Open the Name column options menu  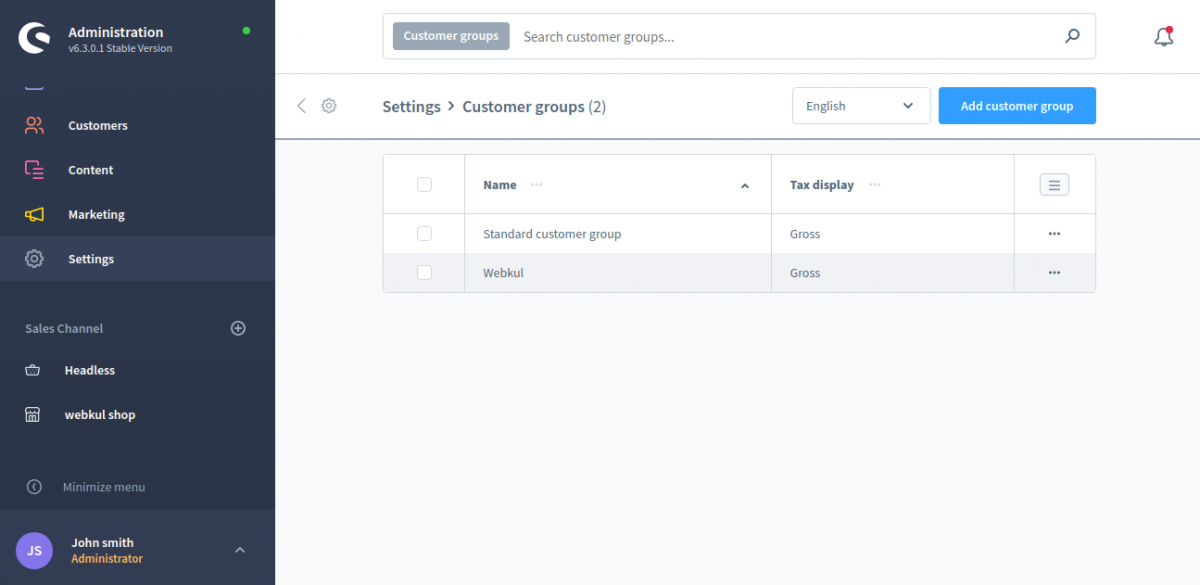[x=536, y=184]
